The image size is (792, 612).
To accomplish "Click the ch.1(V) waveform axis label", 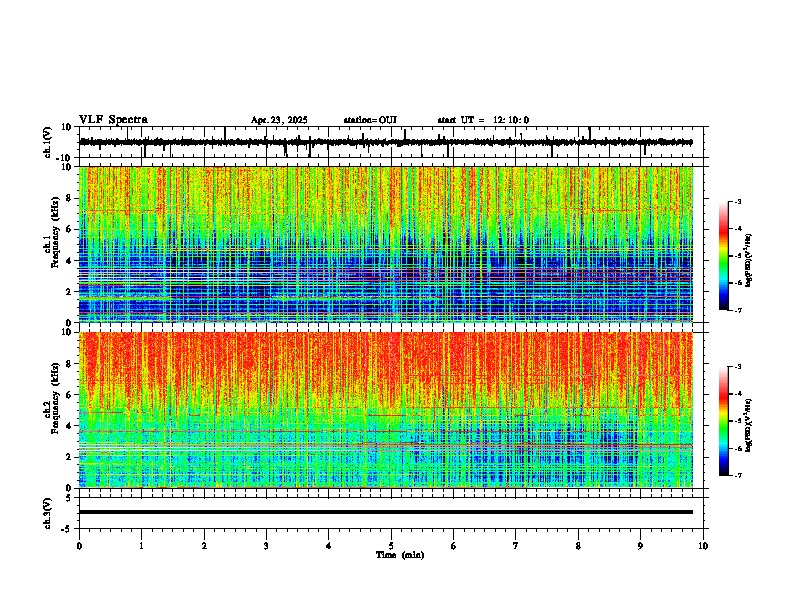I will click(x=48, y=142).
